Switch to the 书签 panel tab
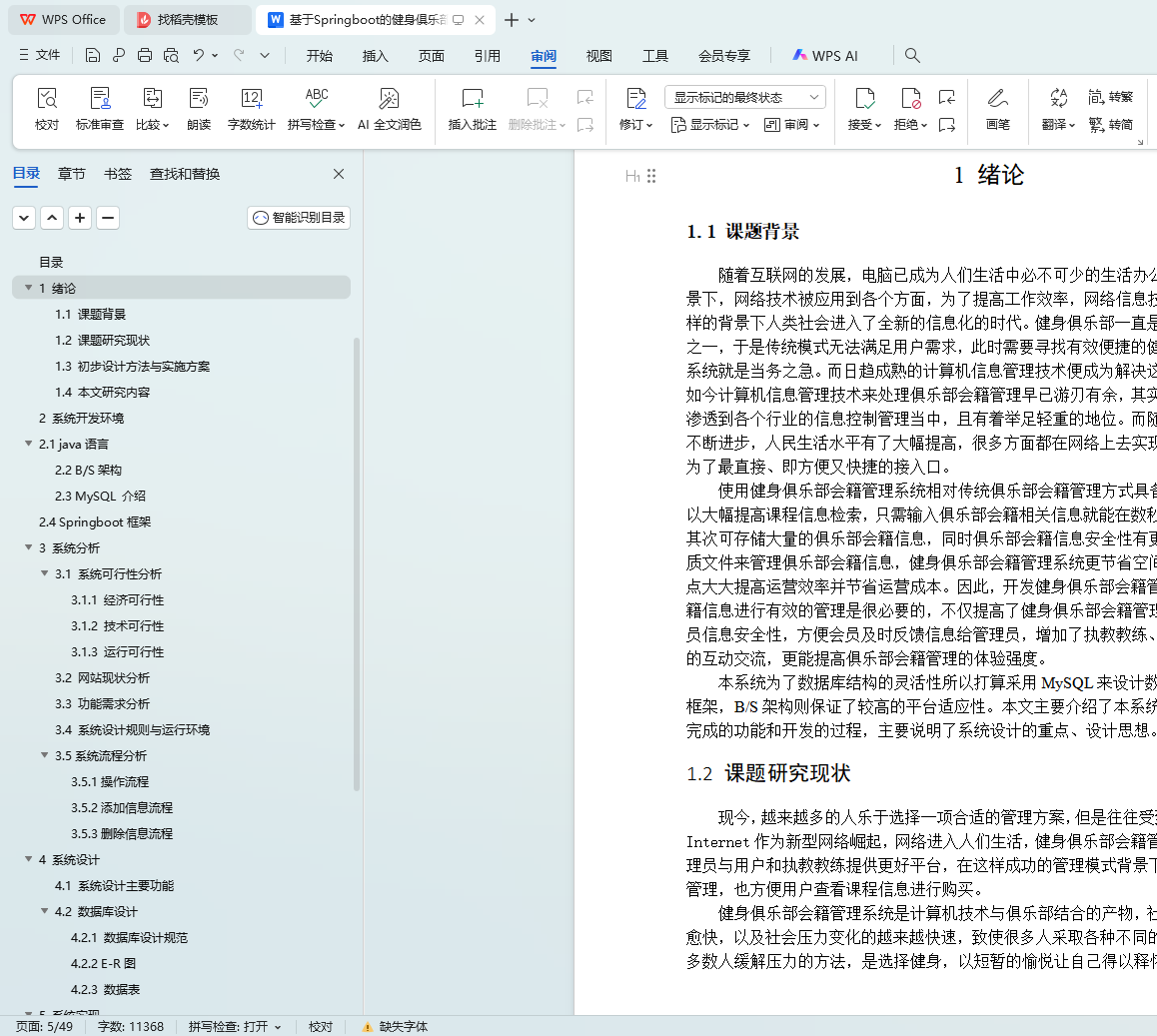Image resolution: width=1157 pixels, height=1036 pixels. pyautogui.click(x=117, y=174)
